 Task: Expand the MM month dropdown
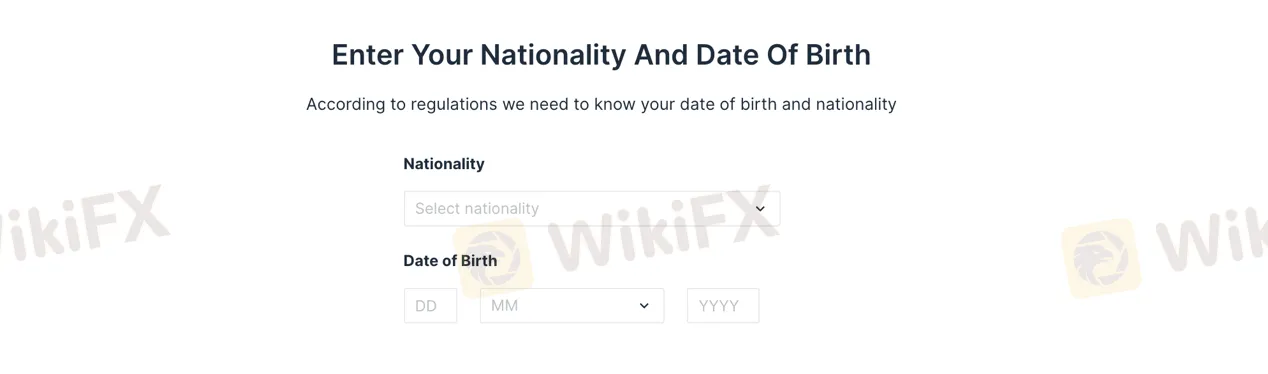tap(572, 306)
